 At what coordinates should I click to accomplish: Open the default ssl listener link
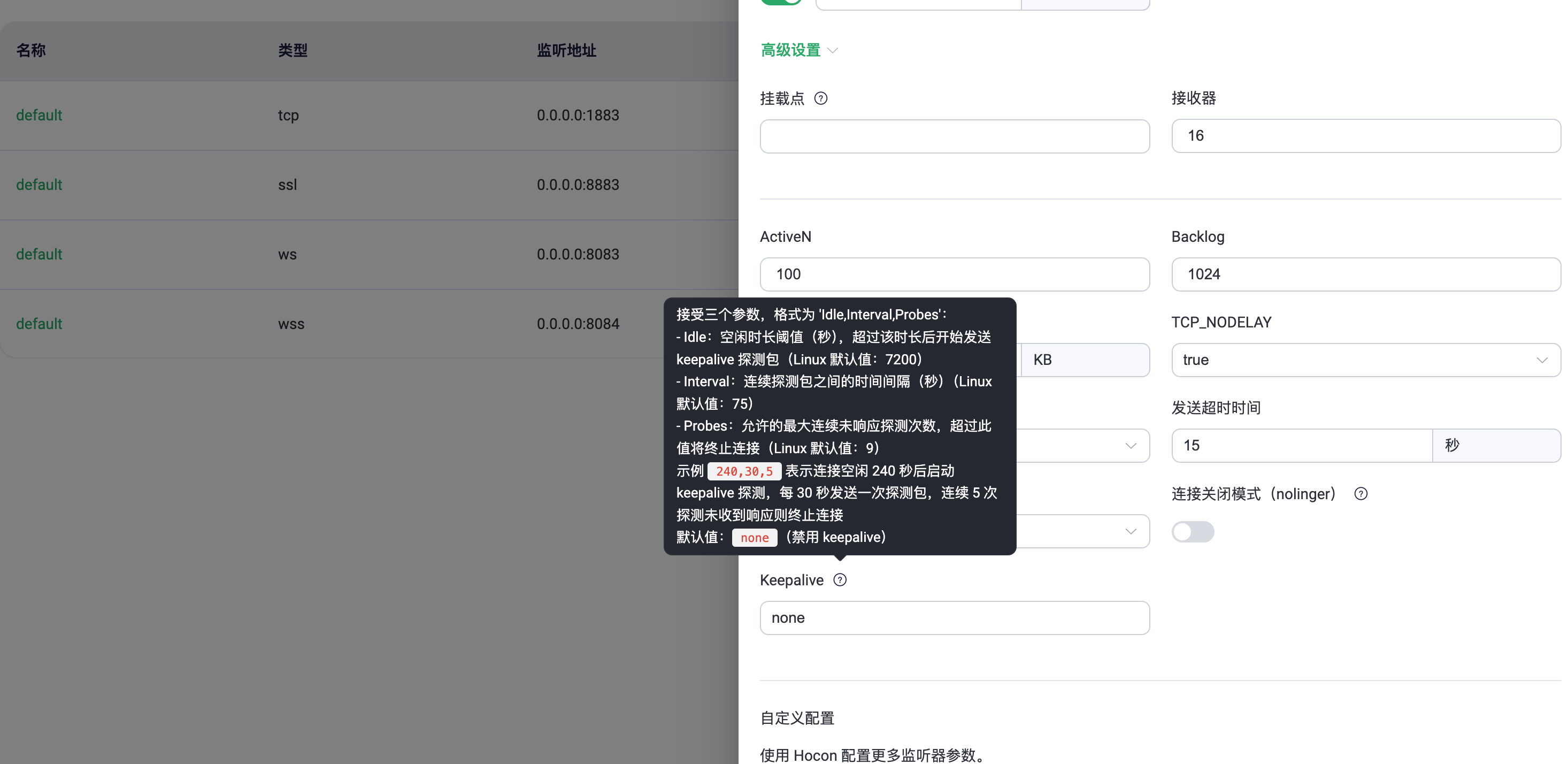pyautogui.click(x=39, y=185)
